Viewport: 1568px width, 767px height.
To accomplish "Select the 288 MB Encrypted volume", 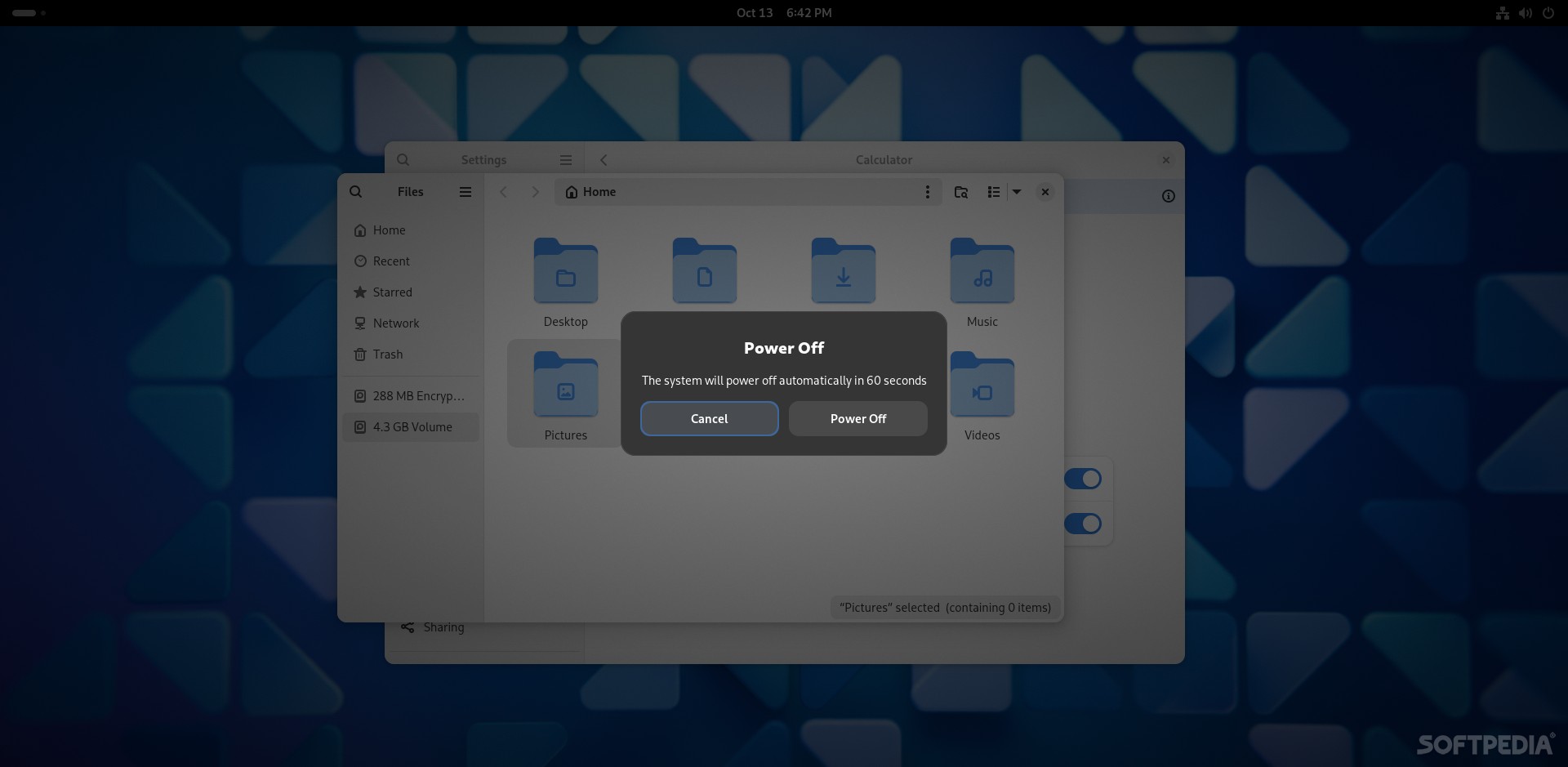I will [411, 396].
